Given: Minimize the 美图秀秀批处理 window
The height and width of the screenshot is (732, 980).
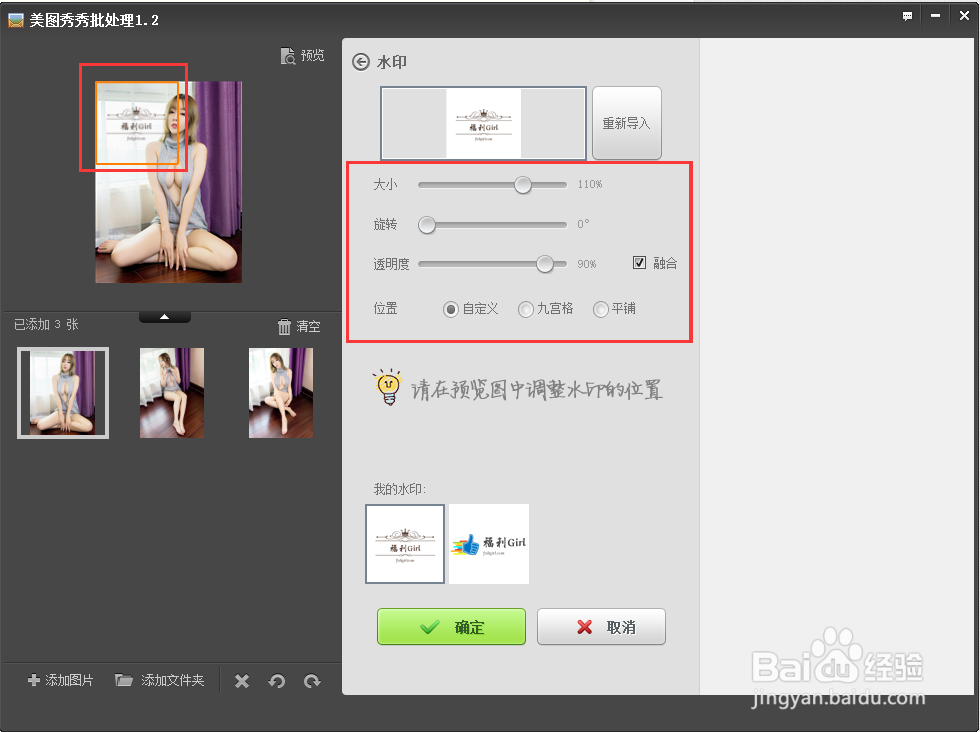Looking at the screenshot, I should pyautogui.click(x=936, y=16).
